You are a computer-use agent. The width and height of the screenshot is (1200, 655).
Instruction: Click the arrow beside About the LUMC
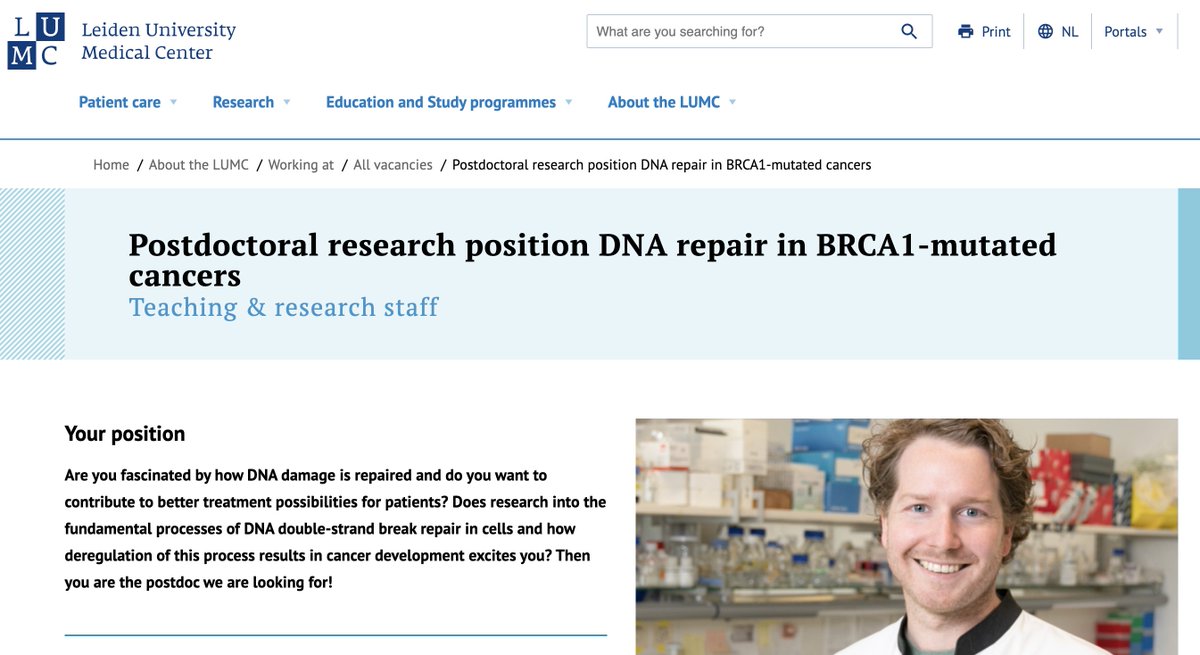pos(732,102)
